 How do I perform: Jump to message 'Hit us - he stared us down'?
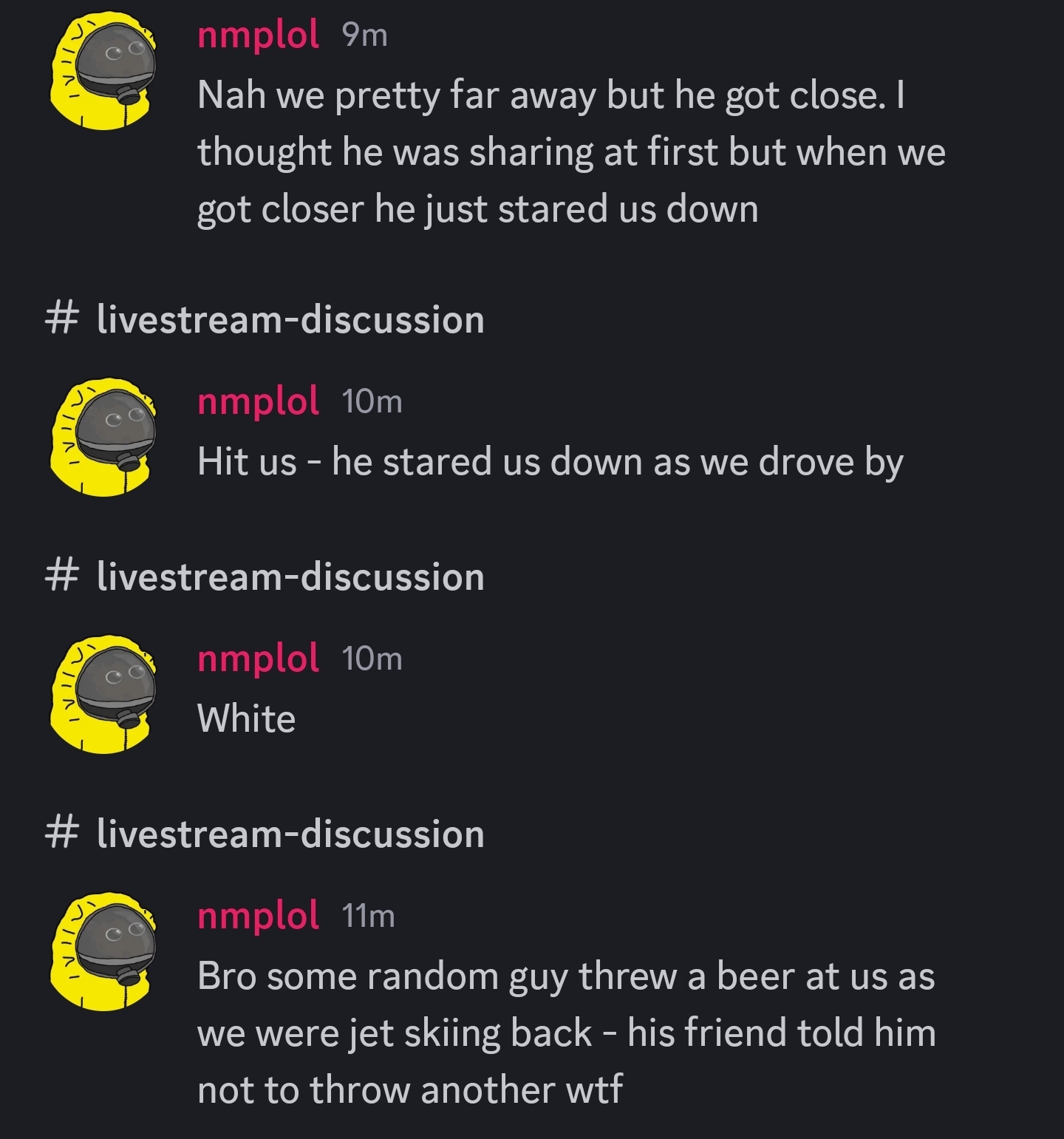550,462
